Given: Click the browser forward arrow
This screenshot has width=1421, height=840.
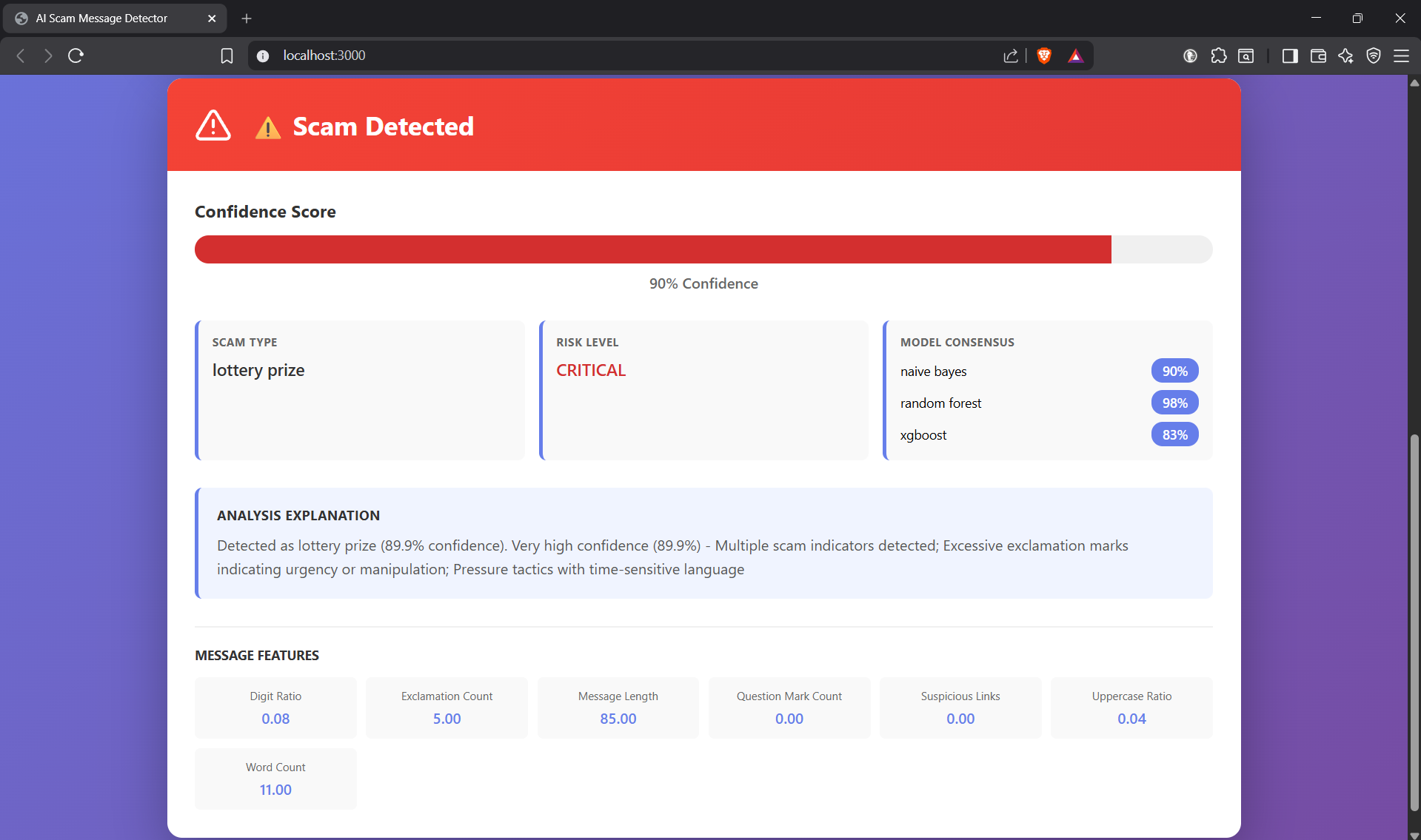Looking at the screenshot, I should tap(48, 56).
